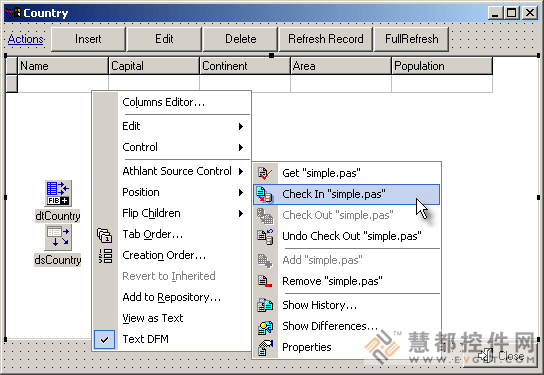Viewport: 544px width, 375px height.
Task: Click the grid row indicator cell
Action: (12, 84)
